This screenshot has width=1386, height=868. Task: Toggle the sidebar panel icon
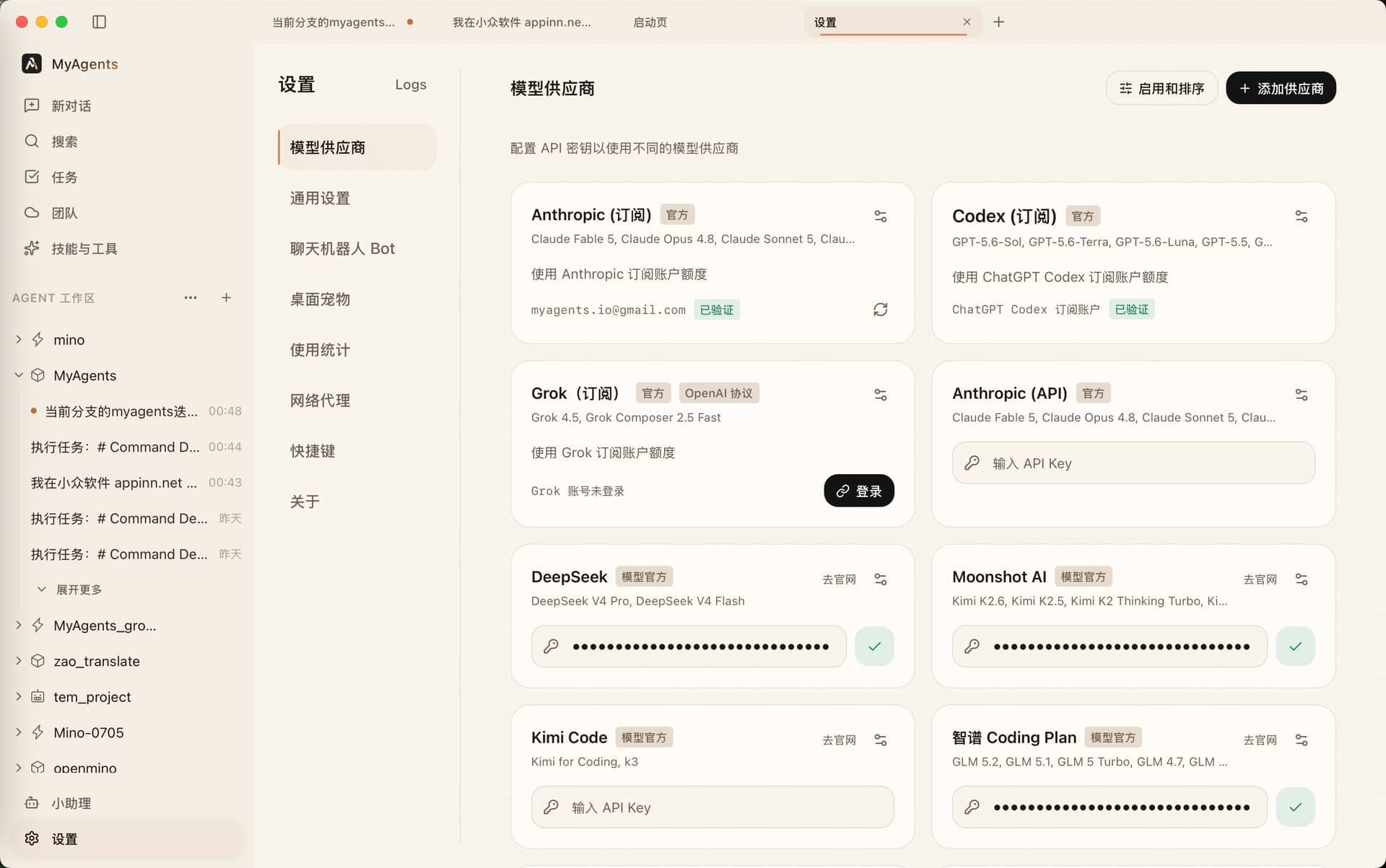(100, 22)
